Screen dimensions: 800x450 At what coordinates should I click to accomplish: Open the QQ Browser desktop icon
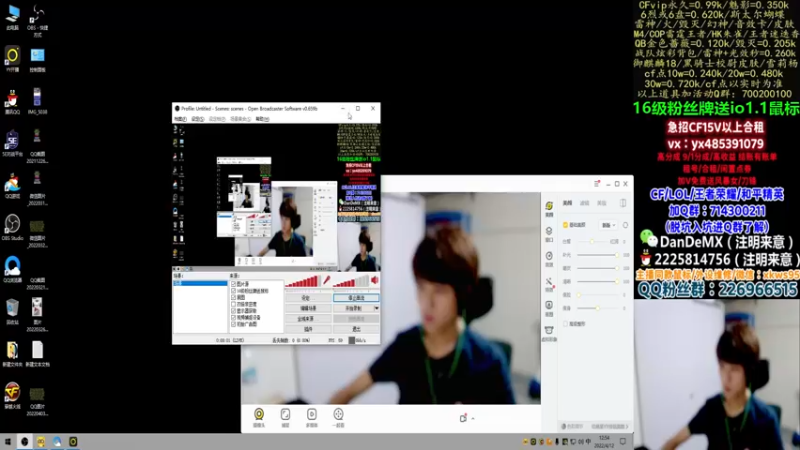coord(12,266)
